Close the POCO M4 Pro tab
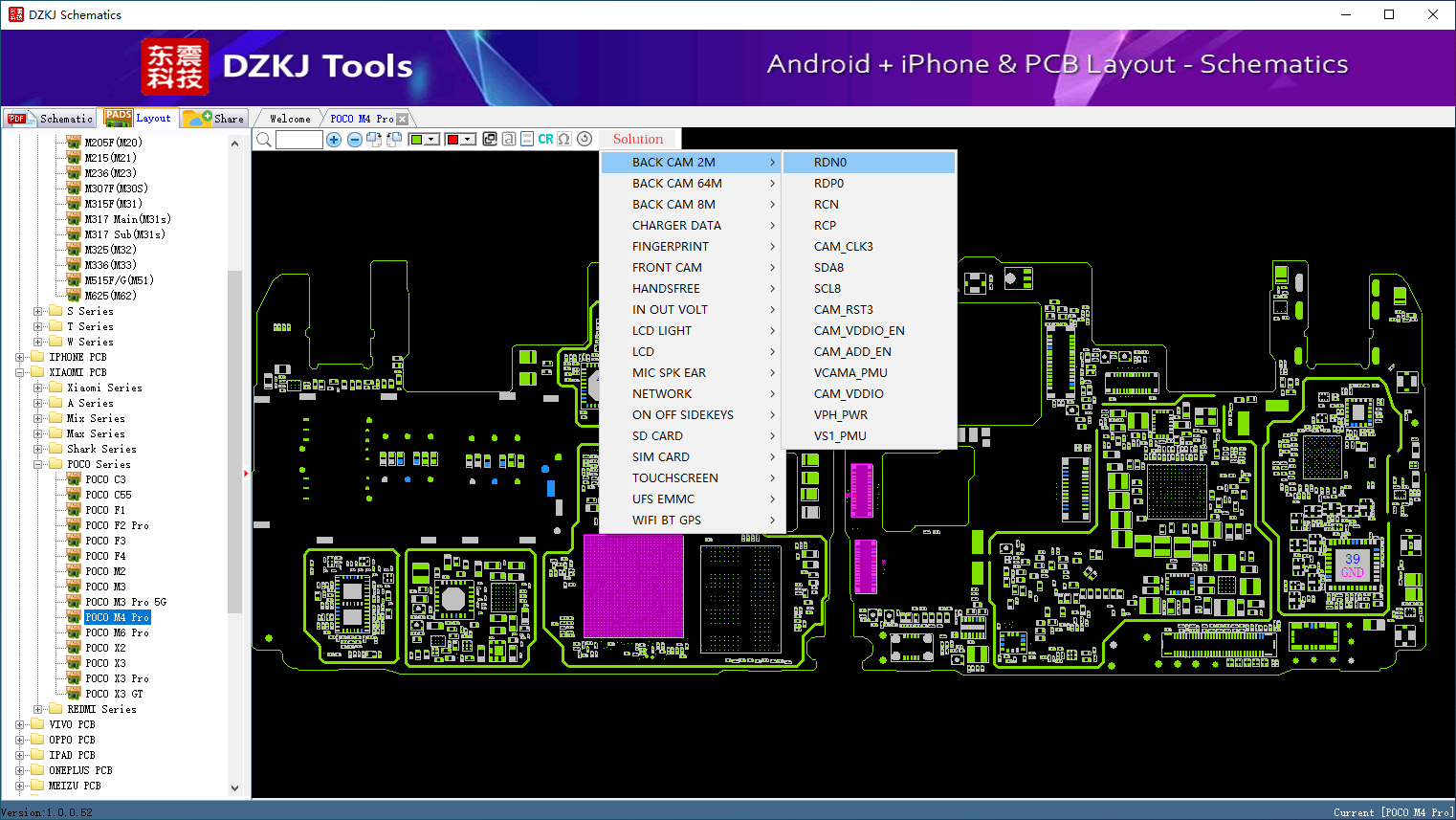The width and height of the screenshot is (1456, 820). (402, 119)
